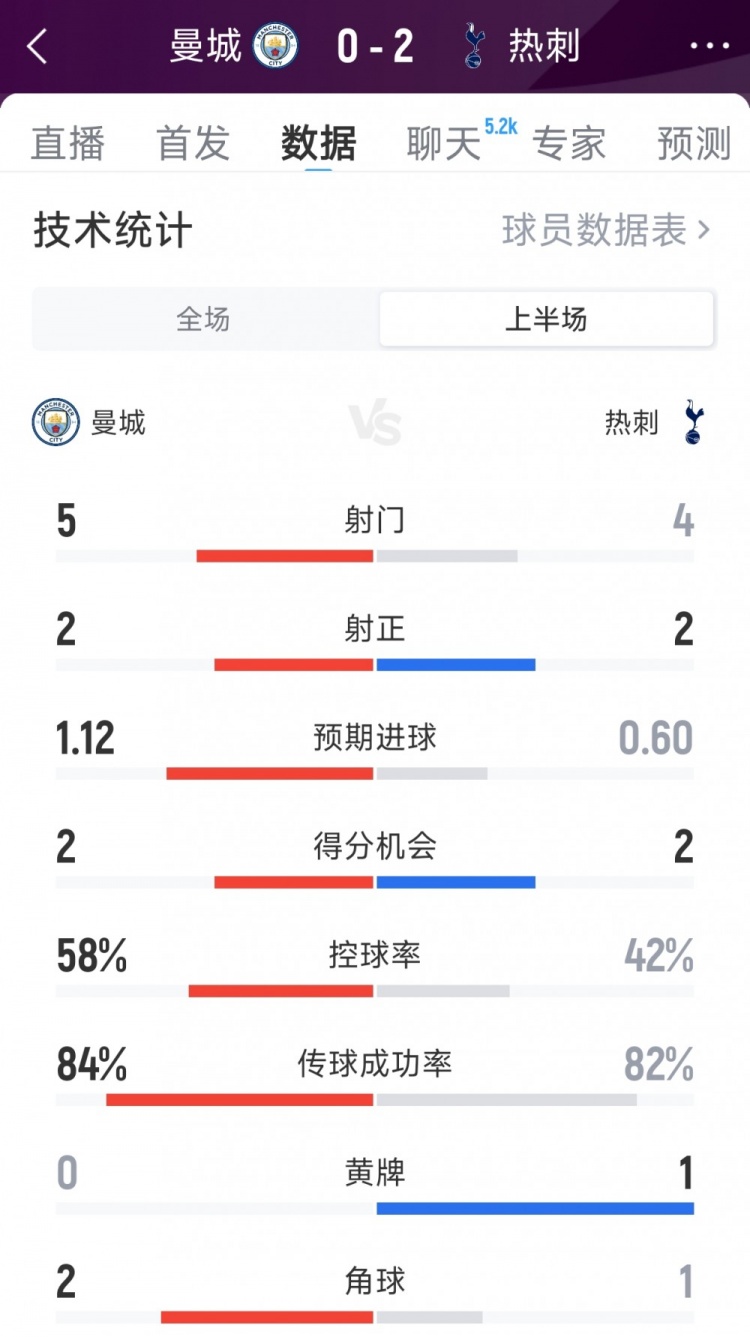Click the 首发 lineups tab label
750x1337 pixels.
click(193, 143)
